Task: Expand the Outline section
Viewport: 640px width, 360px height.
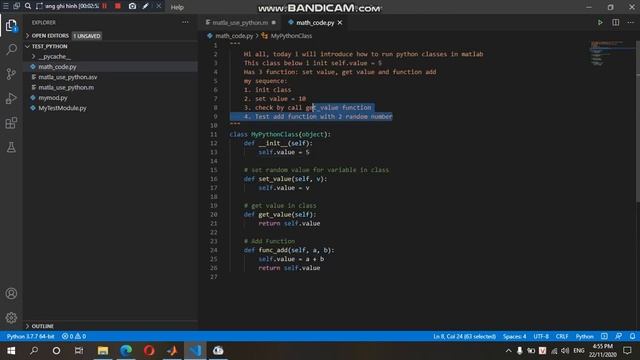Action: pos(40,326)
